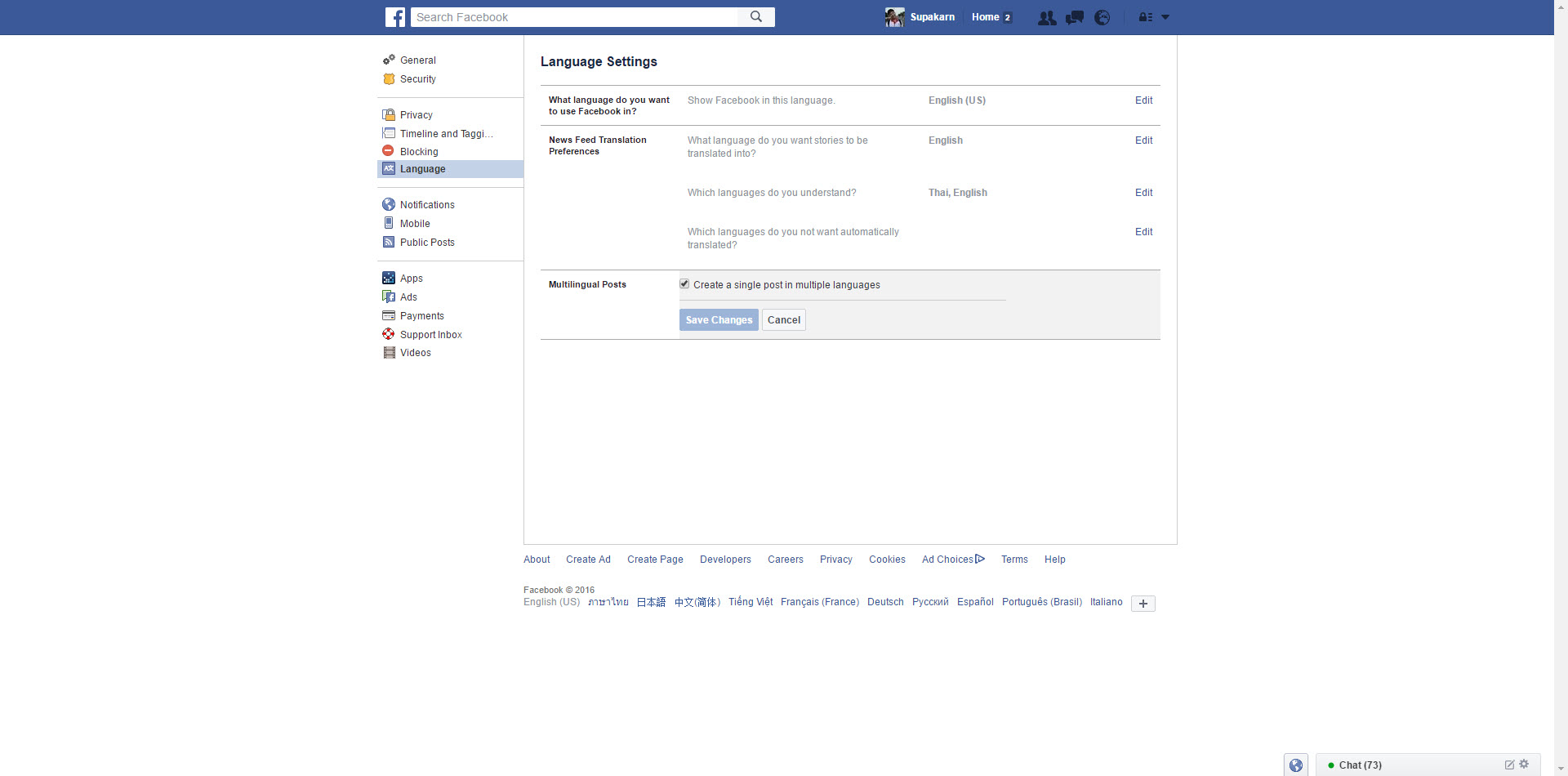This screenshot has width=1568, height=776.
Task: Open the Messages icon
Action: click(1075, 17)
